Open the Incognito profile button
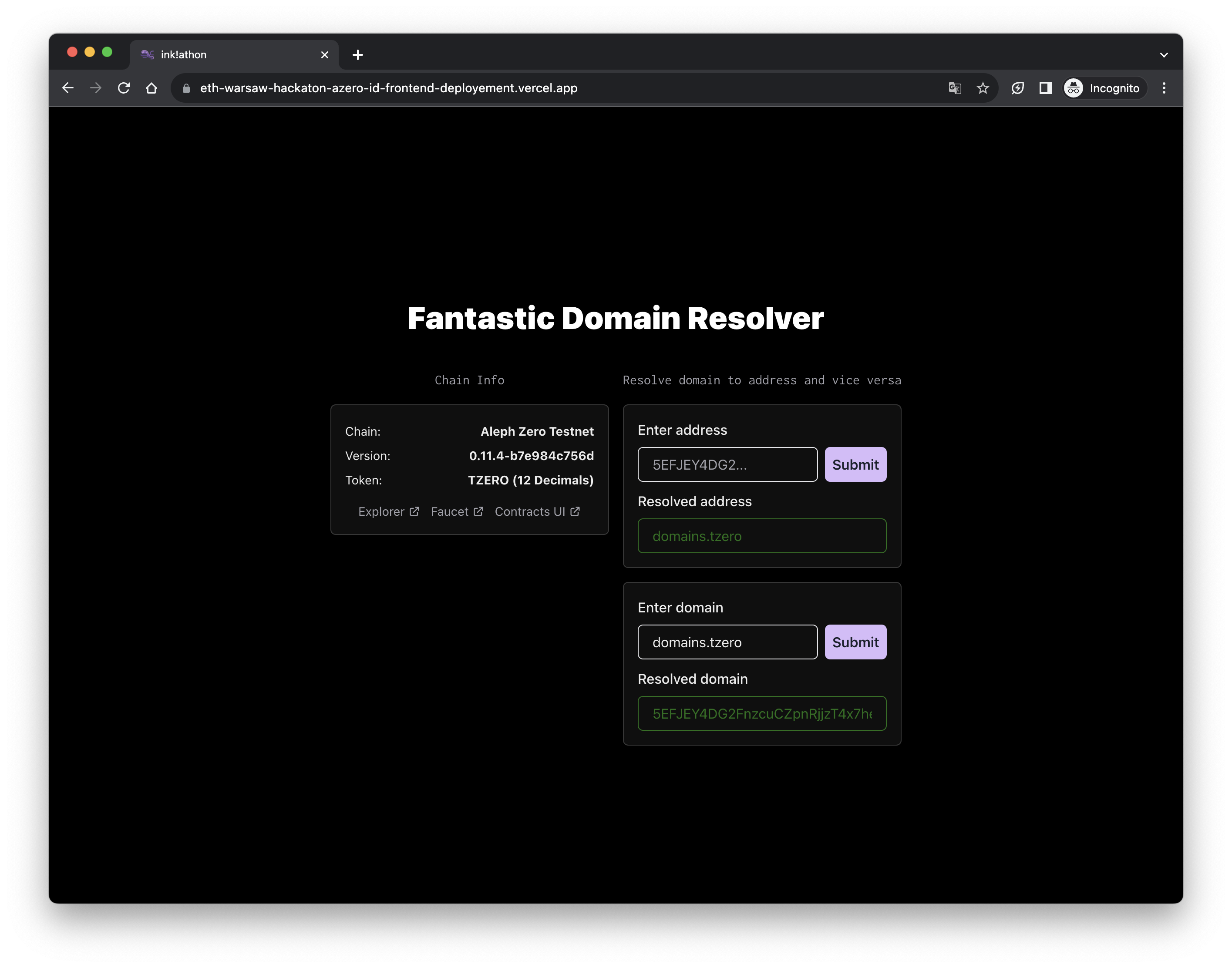 [x=1104, y=88]
